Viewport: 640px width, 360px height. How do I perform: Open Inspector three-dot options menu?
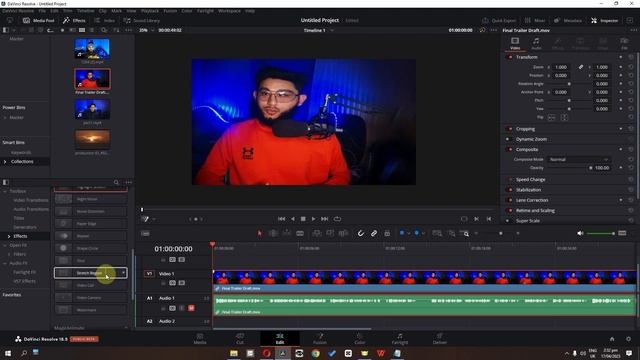(633, 30)
